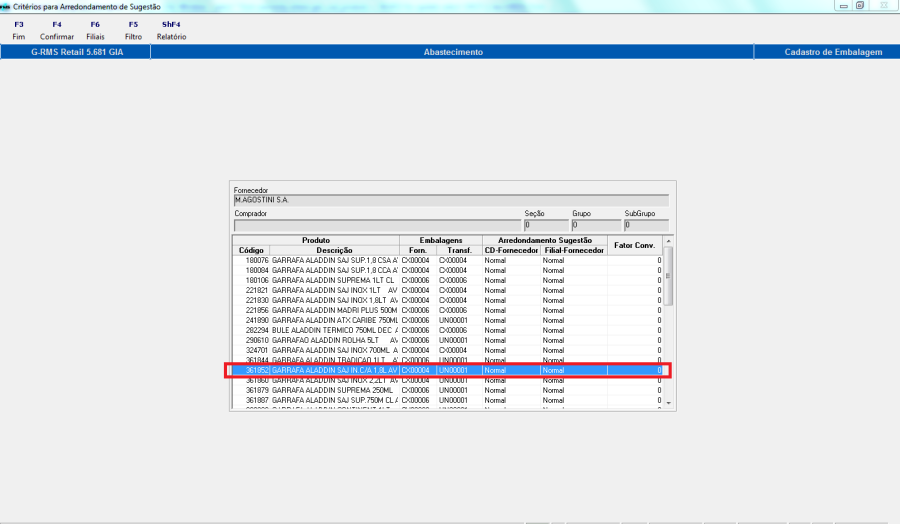The height and width of the screenshot is (524, 900).
Task: Click the G-RMS Retail 5.681 GIA label
Action: coord(77,52)
